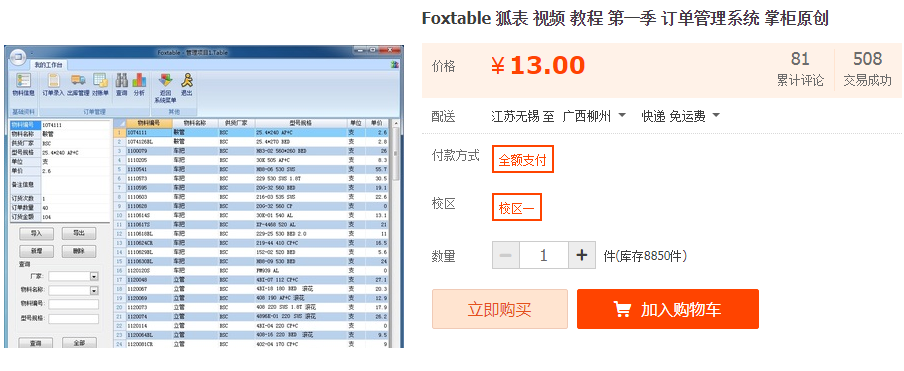Click the 供货厂家 column header

(236, 123)
